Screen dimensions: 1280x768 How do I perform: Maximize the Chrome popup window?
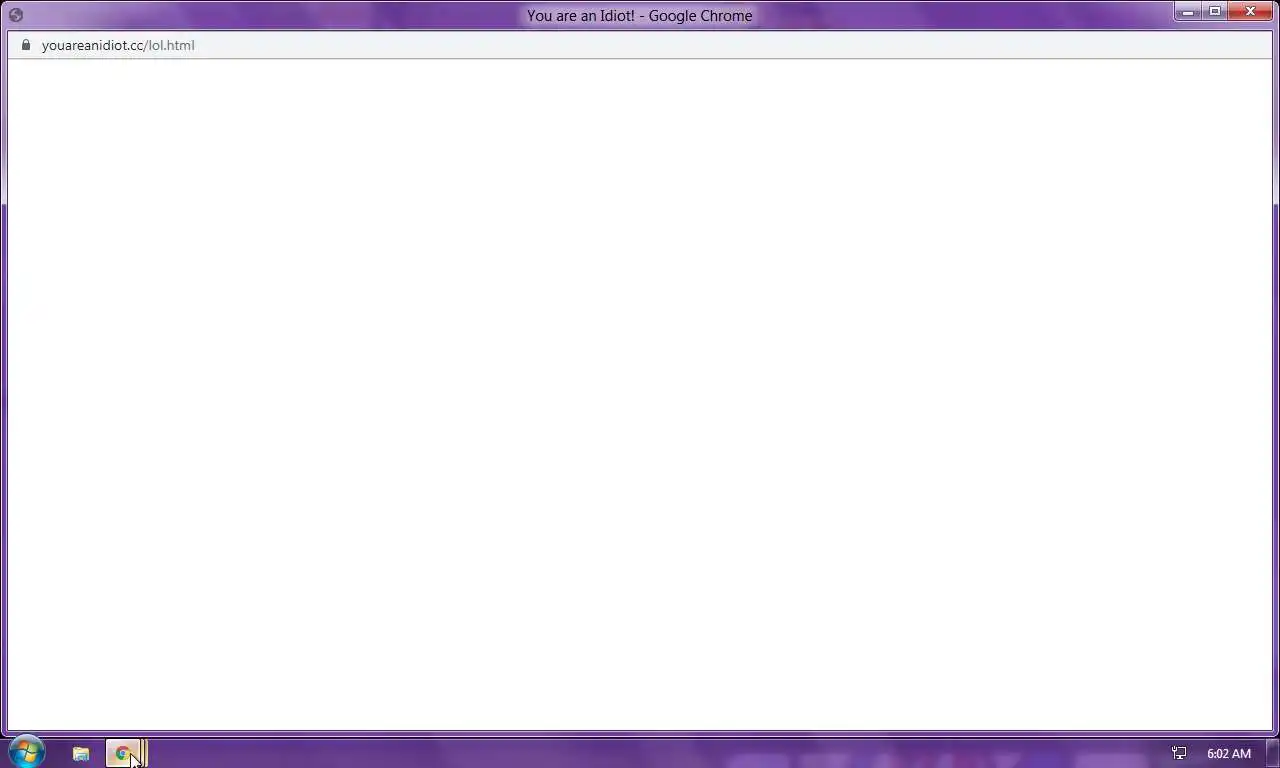point(1215,12)
